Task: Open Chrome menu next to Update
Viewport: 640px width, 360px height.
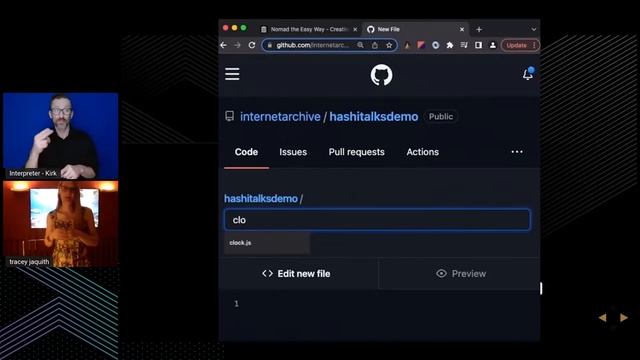Action: 534,45
